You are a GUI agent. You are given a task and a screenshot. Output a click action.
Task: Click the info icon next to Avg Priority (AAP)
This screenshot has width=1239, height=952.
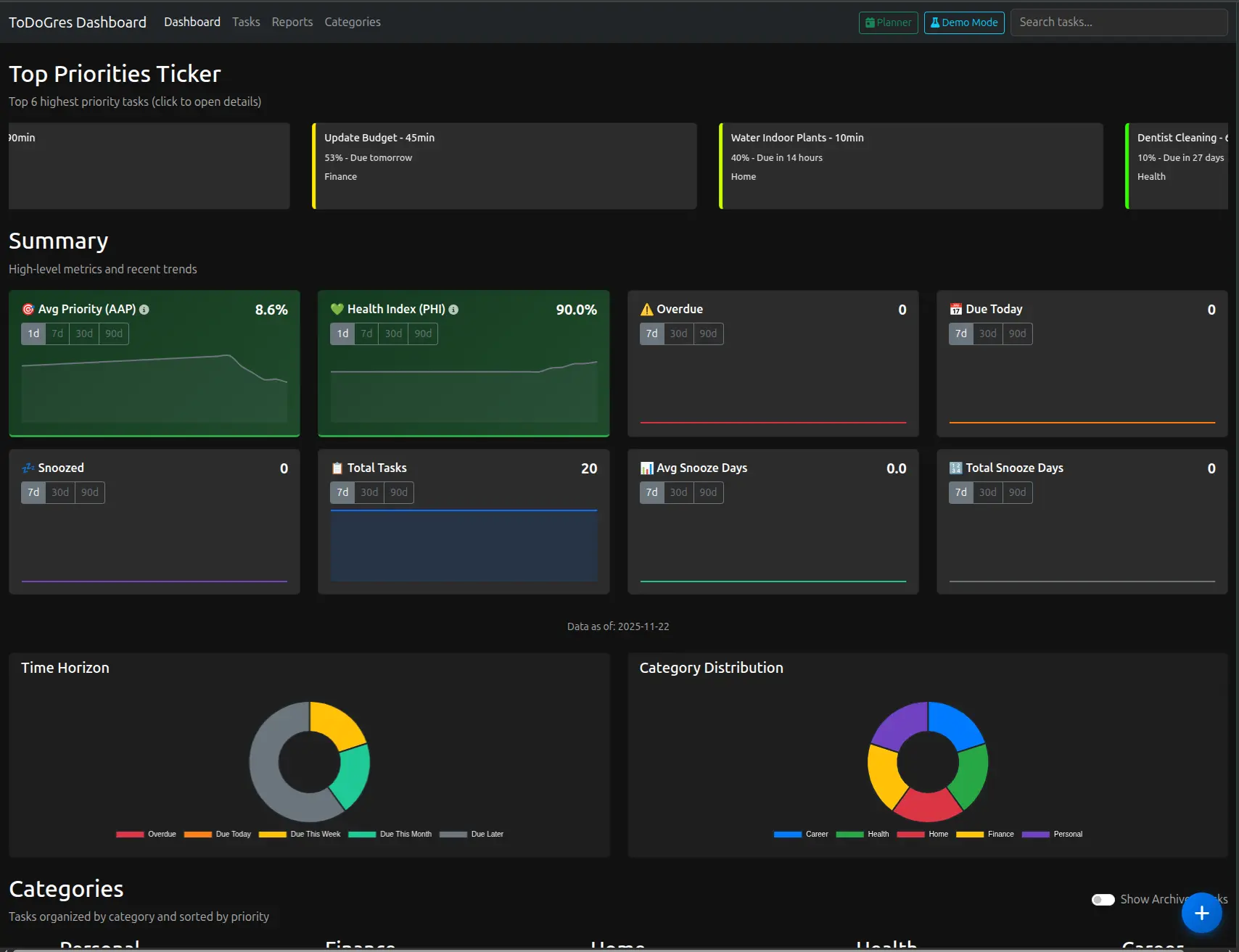pos(143,309)
